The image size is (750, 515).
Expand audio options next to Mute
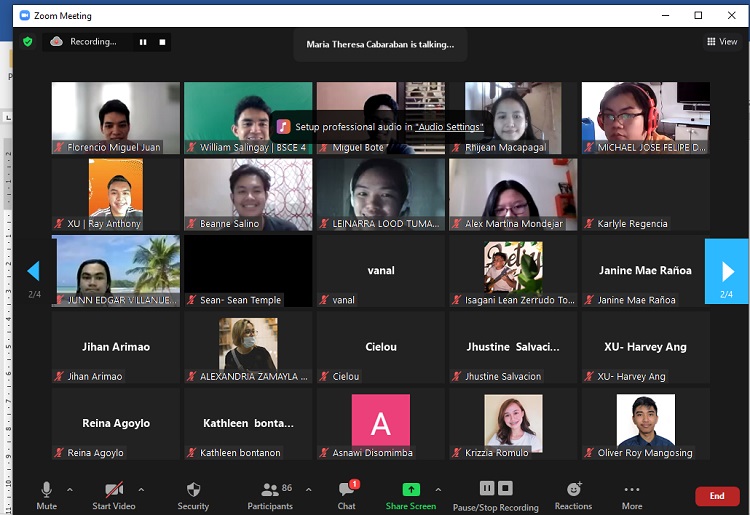[x=70, y=490]
